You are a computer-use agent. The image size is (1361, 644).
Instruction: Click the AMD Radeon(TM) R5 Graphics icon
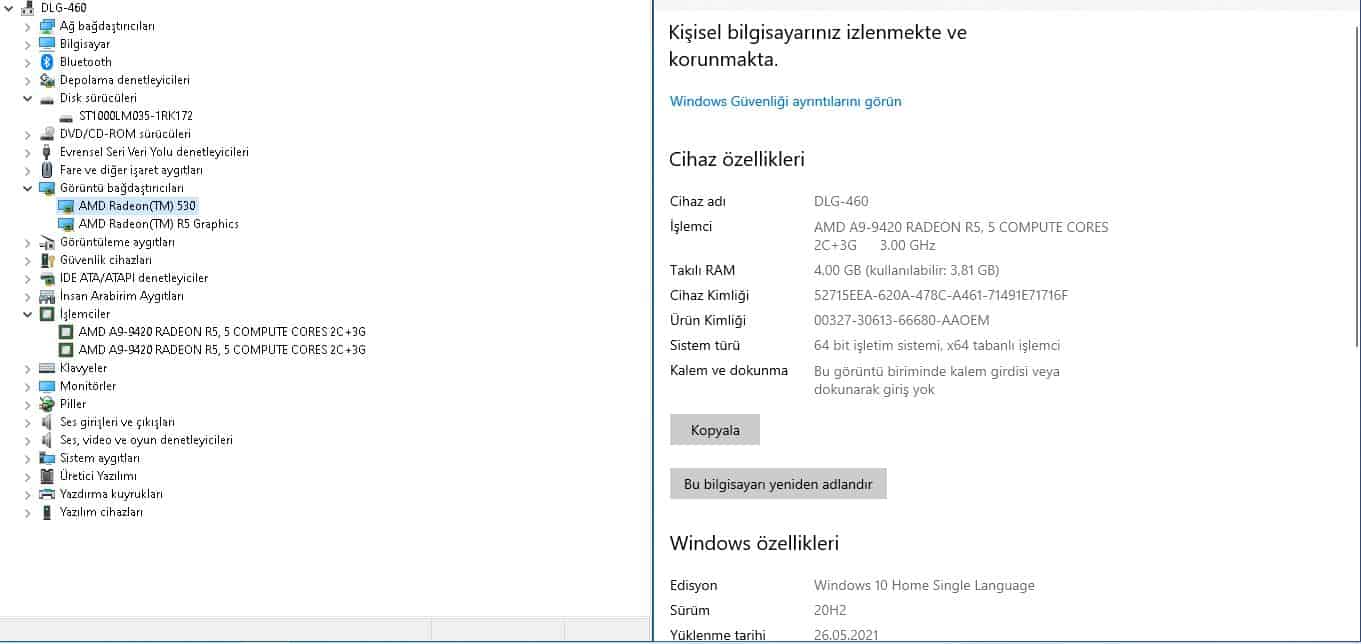[x=66, y=224]
